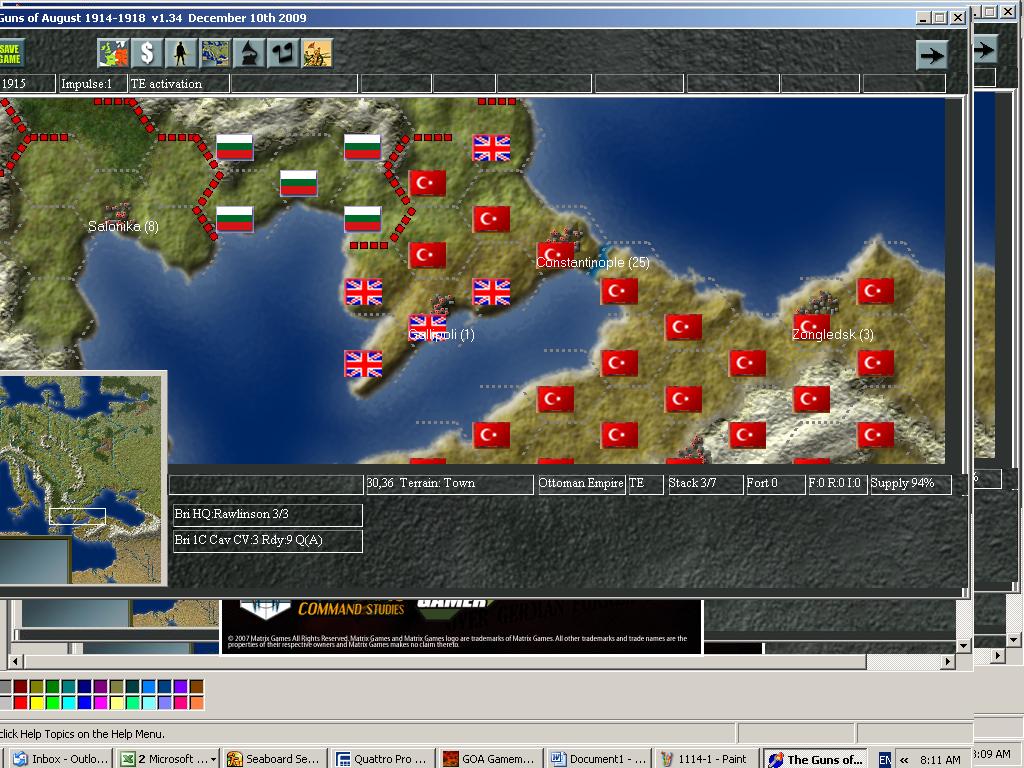Pick the brown Paint swatch
Screen dimensions: 1024x768
(196, 686)
